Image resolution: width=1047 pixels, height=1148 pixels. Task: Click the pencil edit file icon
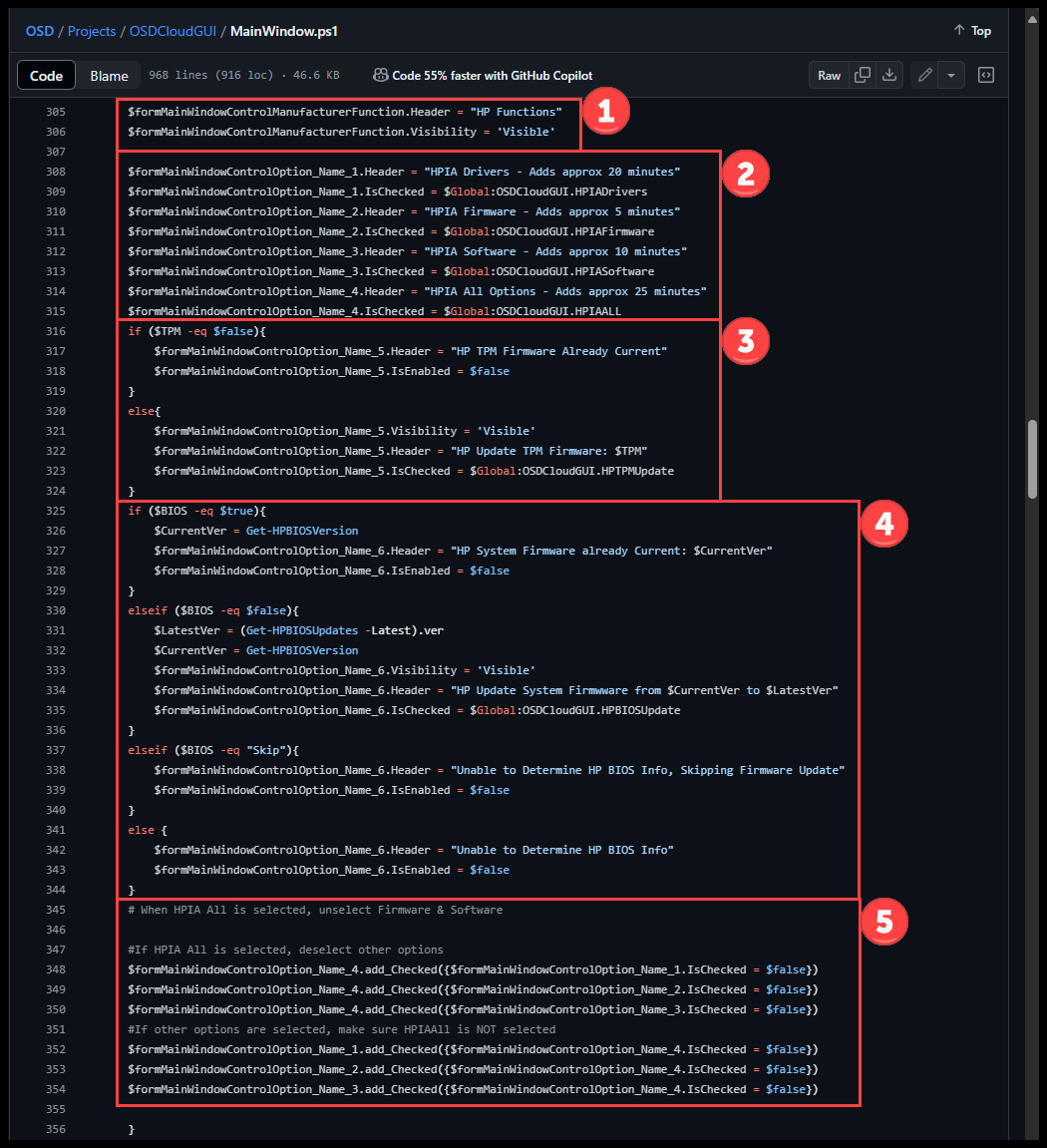(925, 76)
